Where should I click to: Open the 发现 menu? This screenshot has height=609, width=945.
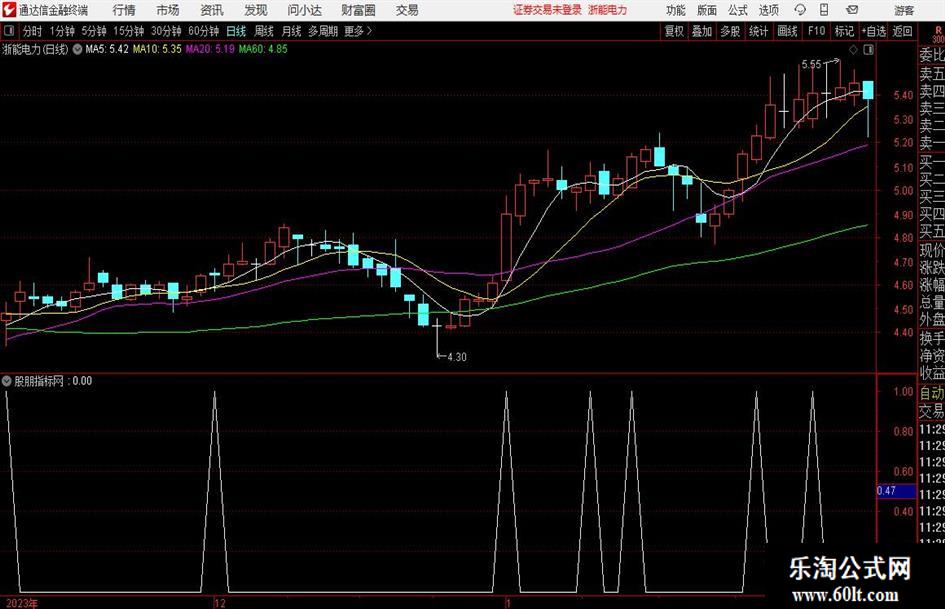tap(256, 10)
